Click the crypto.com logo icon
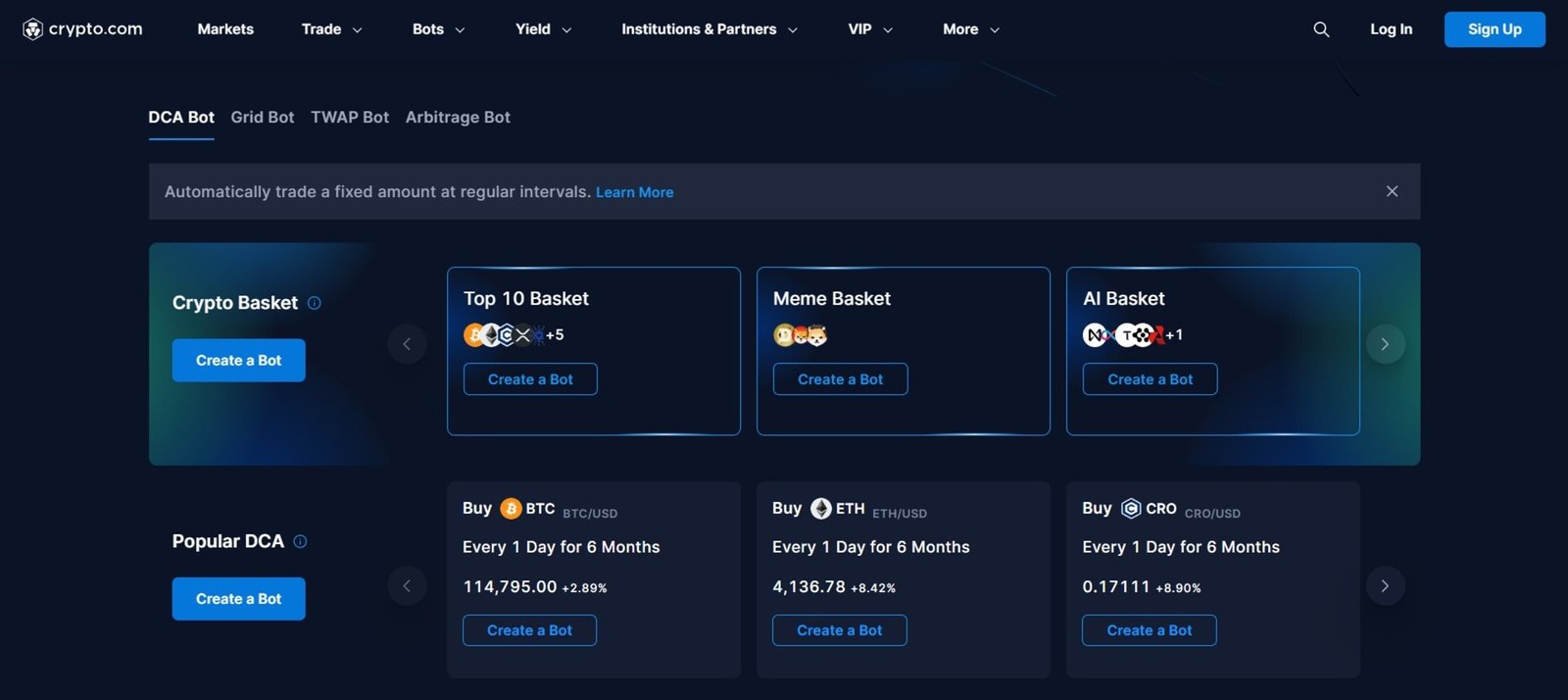This screenshot has height=700, width=1568. (x=32, y=29)
